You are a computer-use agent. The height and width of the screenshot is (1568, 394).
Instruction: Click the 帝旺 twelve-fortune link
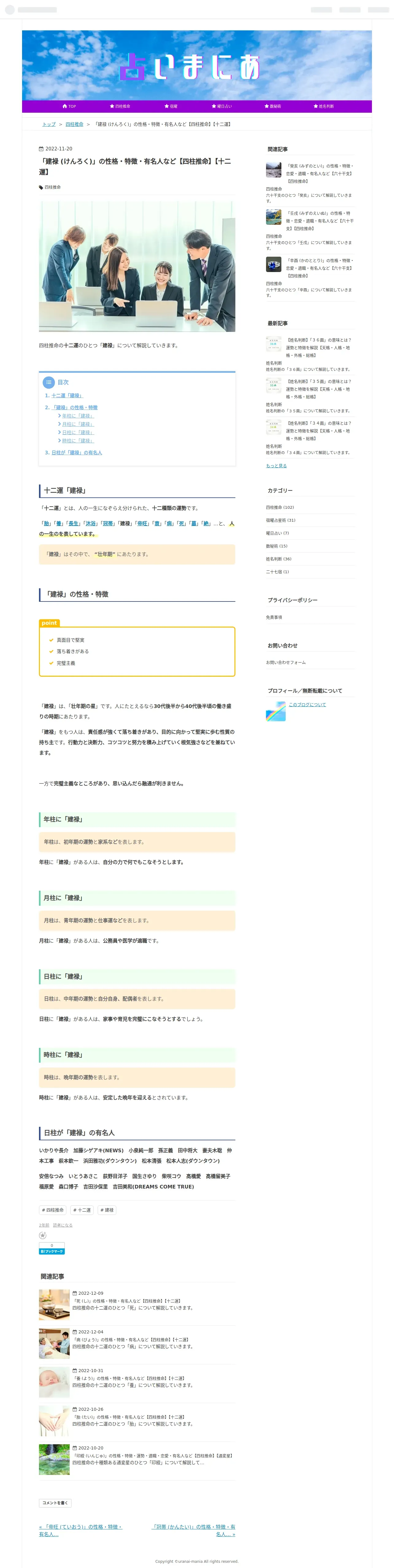pyautogui.click(x=142, y=523)
